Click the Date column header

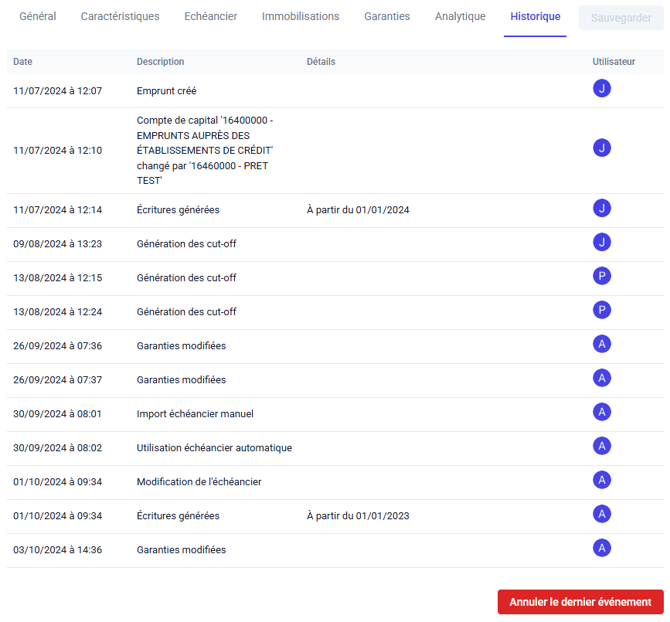[x=23, y=62]
